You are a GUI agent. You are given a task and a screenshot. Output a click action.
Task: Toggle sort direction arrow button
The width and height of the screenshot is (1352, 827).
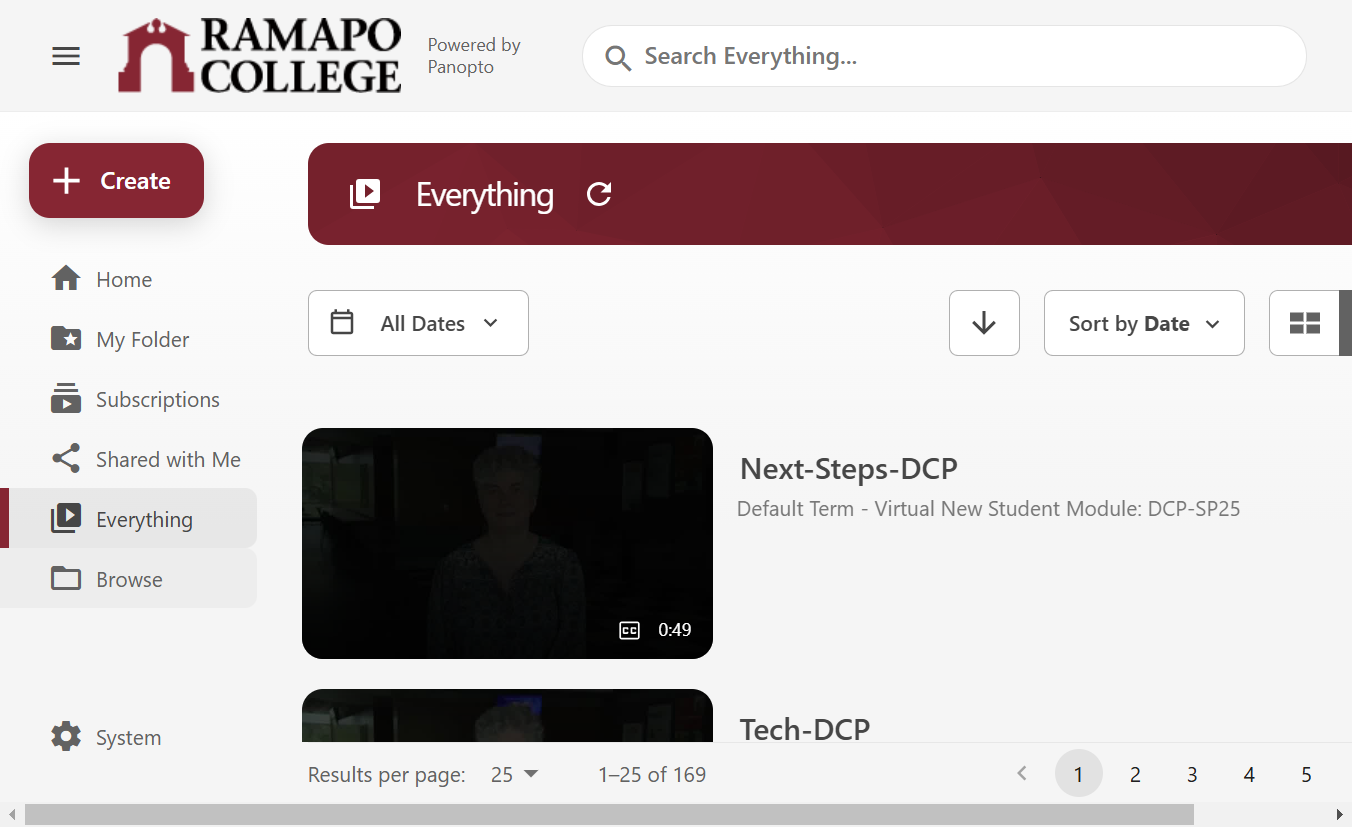[x=984, y=323]
